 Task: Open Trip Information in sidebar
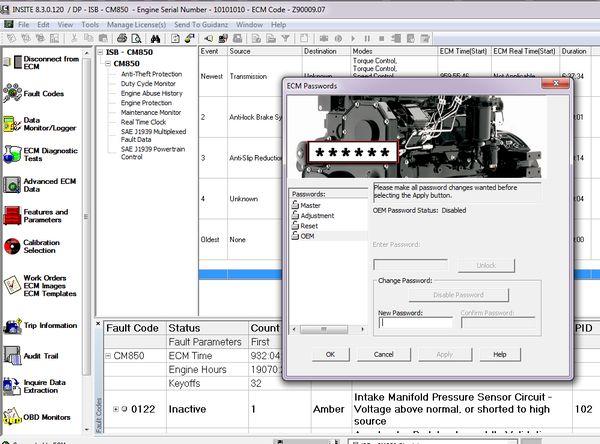(40, 326)
